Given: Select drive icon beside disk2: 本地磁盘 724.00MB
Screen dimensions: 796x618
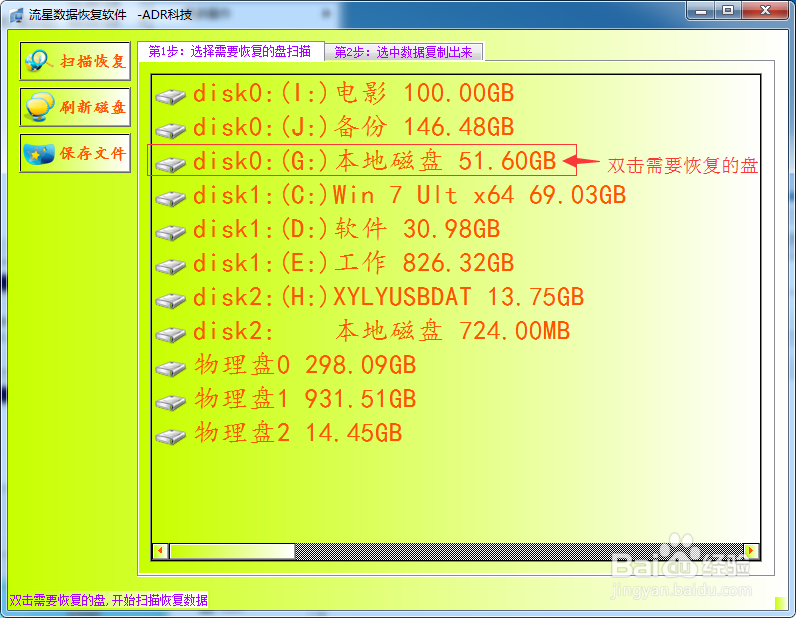Looking at the screenshot, I should click(x=171, y=334).
